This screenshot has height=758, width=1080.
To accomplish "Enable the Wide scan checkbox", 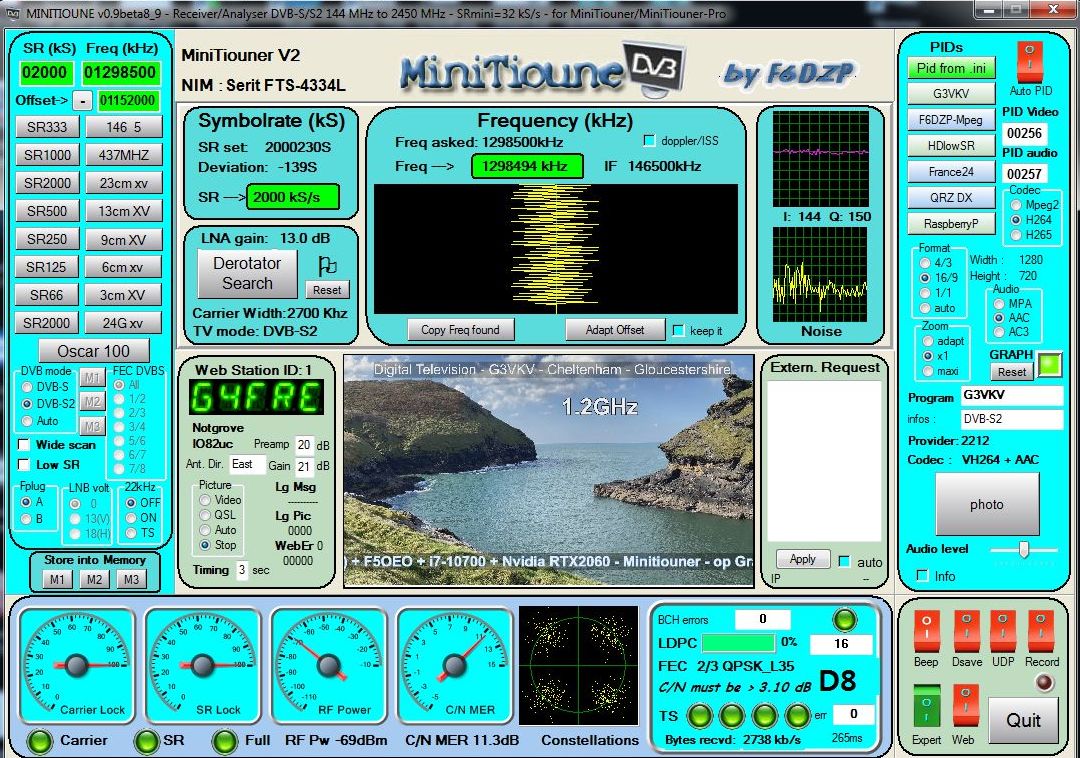I will [24, 445].
